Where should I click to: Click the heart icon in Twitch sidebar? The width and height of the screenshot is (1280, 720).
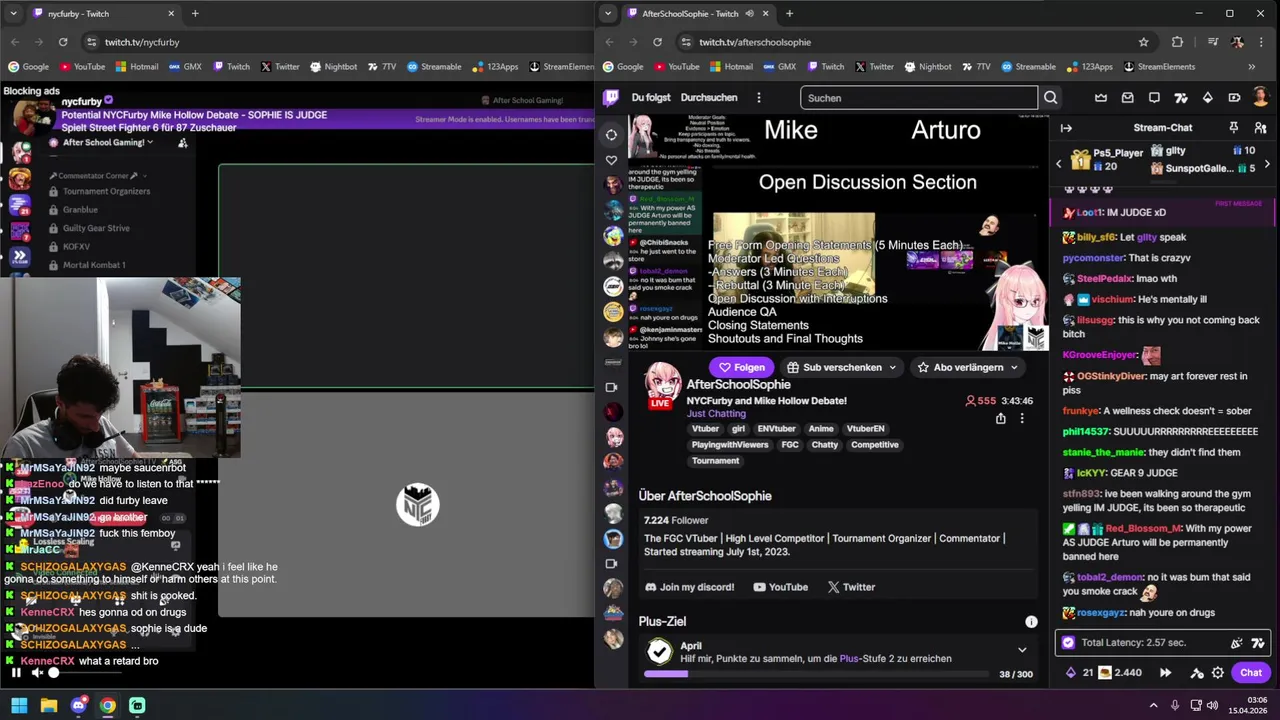point(611,160)
